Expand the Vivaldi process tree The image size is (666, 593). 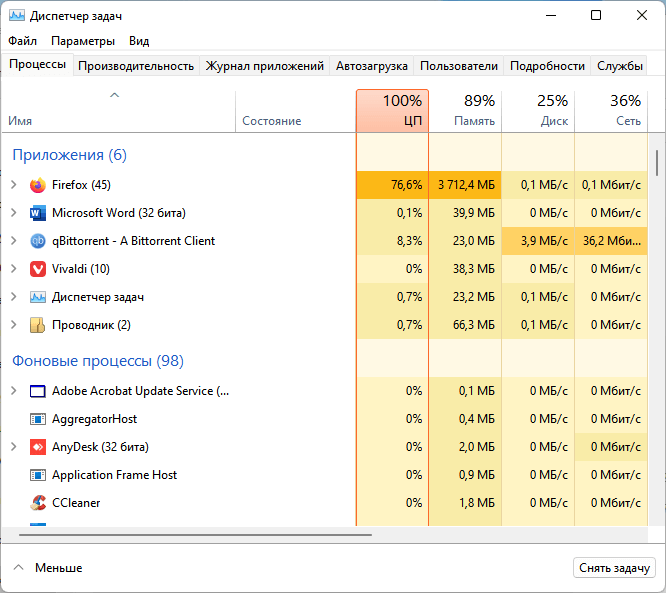[x=13, y=269]
